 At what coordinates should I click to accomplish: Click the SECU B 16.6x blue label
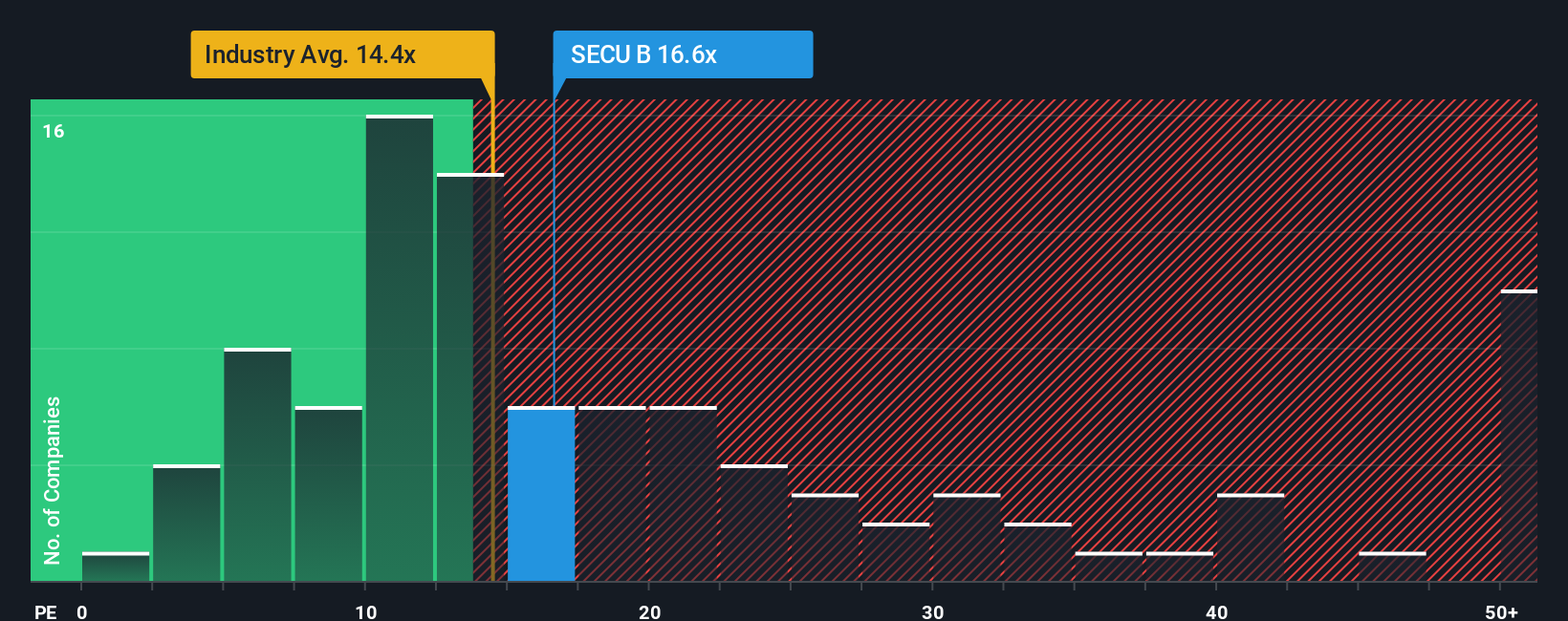(683, 54)
